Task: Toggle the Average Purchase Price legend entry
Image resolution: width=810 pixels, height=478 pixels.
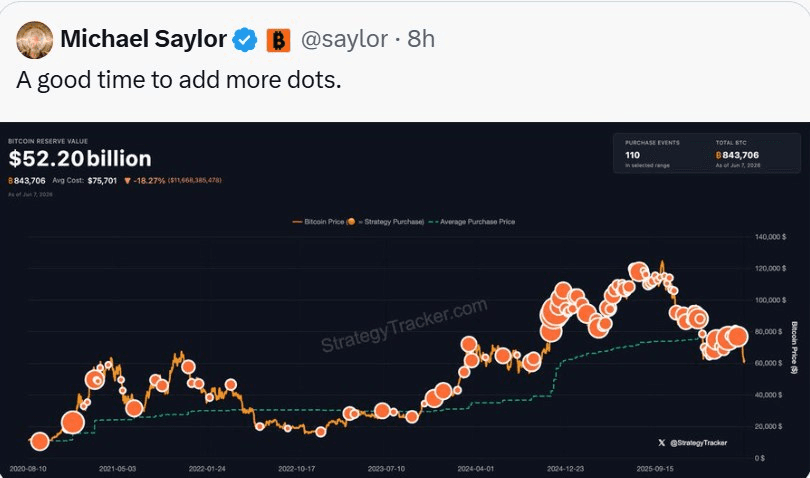Action: 472,222
